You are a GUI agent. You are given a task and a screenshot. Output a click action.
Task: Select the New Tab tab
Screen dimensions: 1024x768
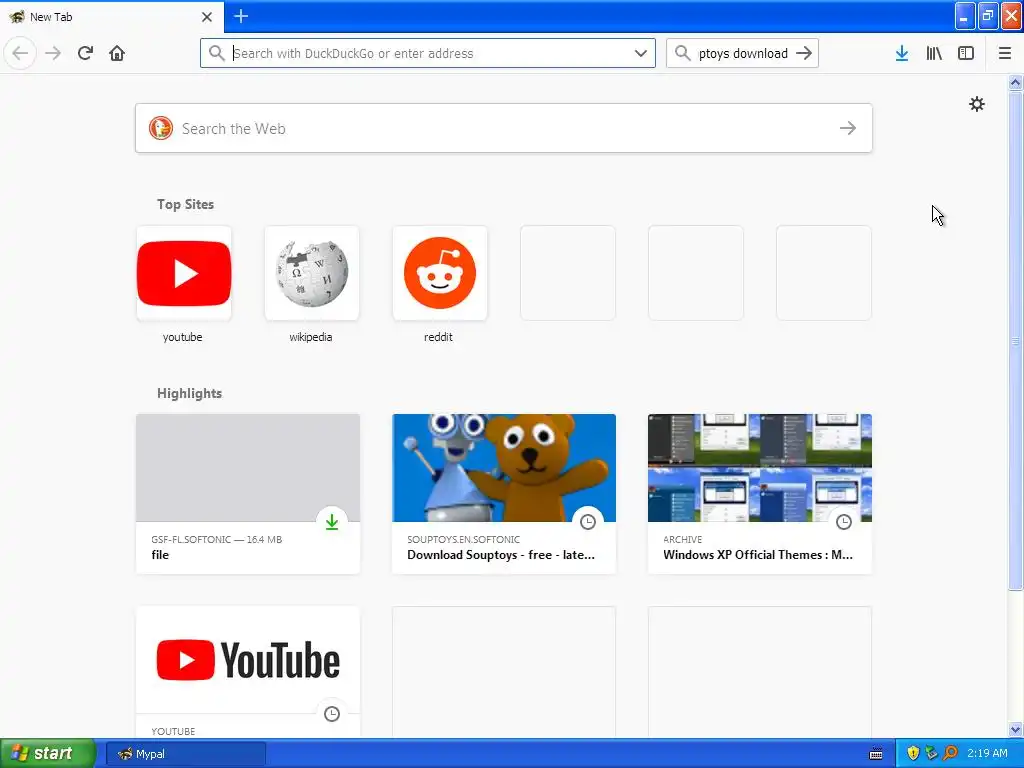click(111, 16)
